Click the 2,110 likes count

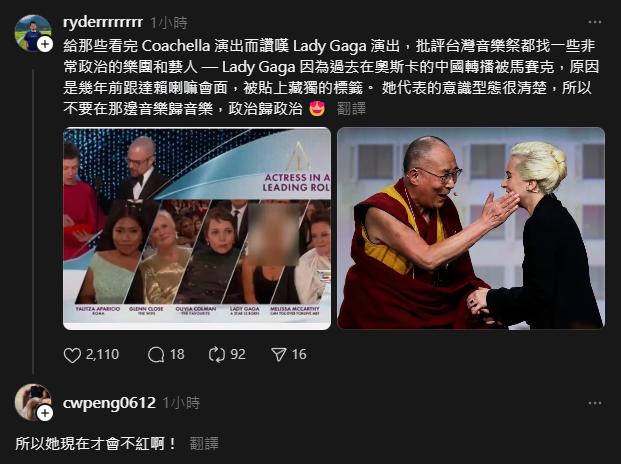102,354
